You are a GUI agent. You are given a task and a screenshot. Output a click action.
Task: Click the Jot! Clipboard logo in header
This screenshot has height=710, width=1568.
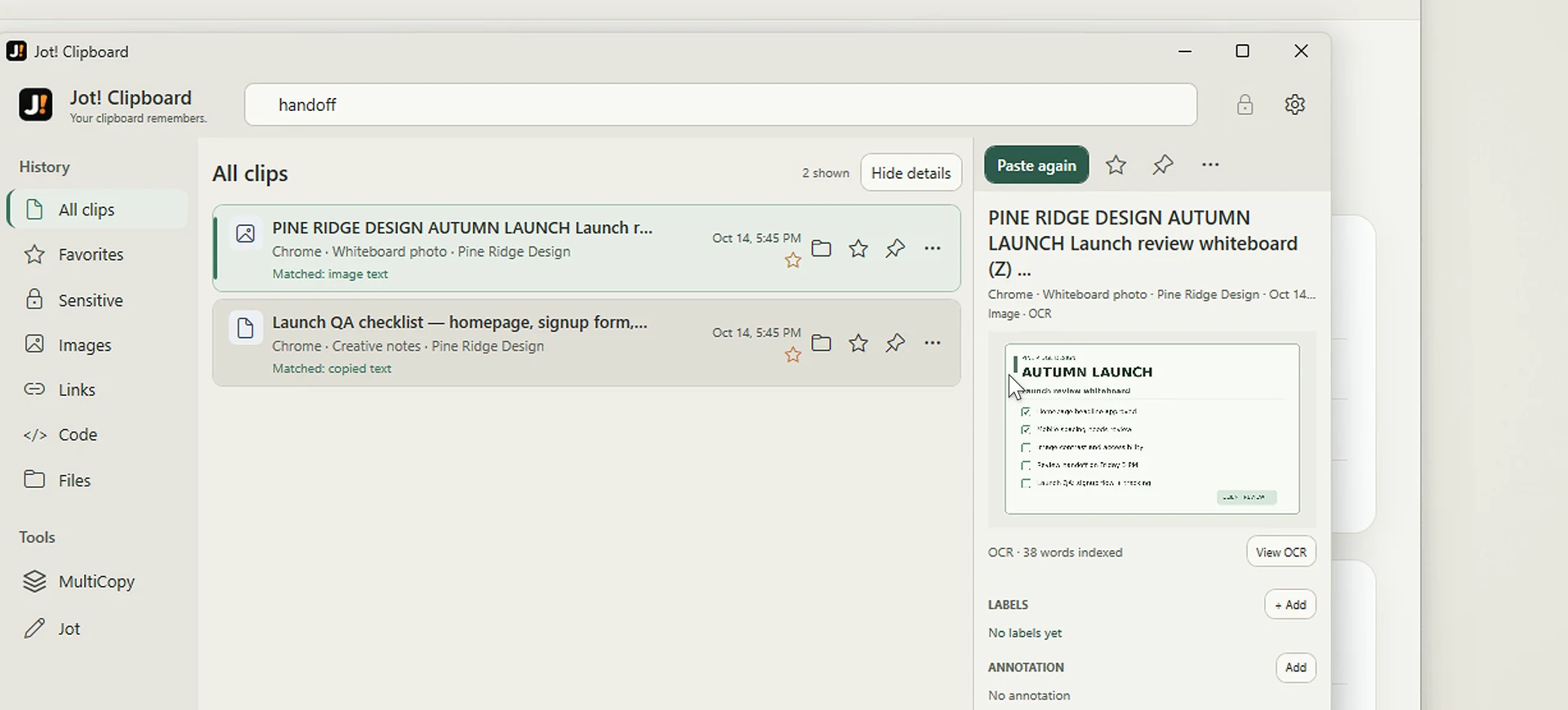(x=36, y=104)
